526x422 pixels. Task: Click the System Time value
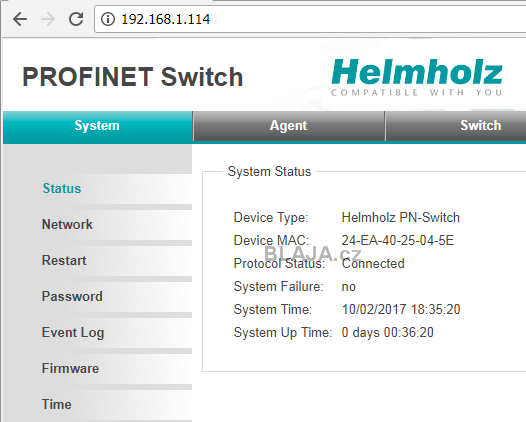click(x=401, y=310)
